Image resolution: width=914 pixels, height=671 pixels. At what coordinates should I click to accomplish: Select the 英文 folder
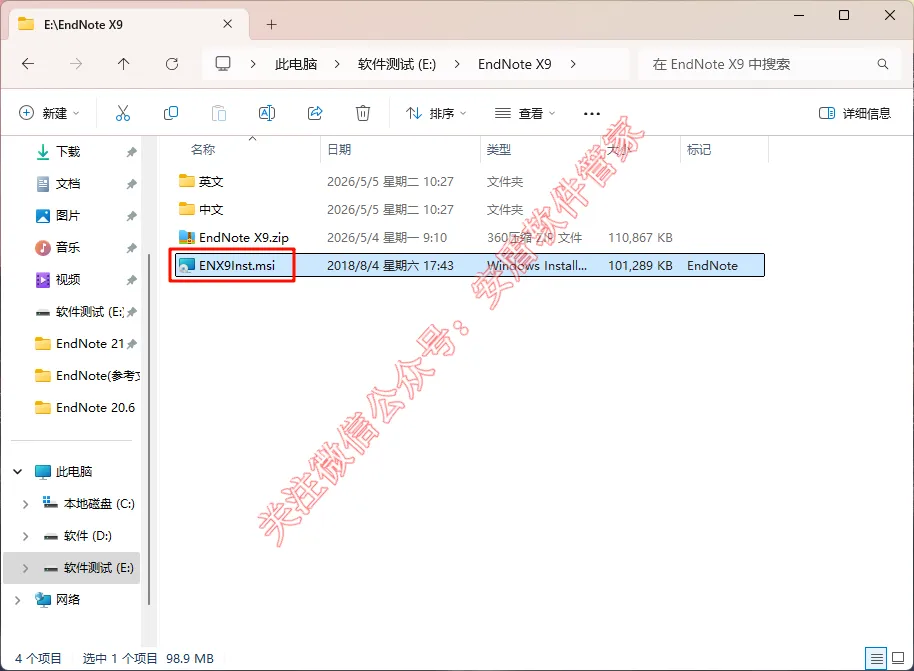pos(201,181)
